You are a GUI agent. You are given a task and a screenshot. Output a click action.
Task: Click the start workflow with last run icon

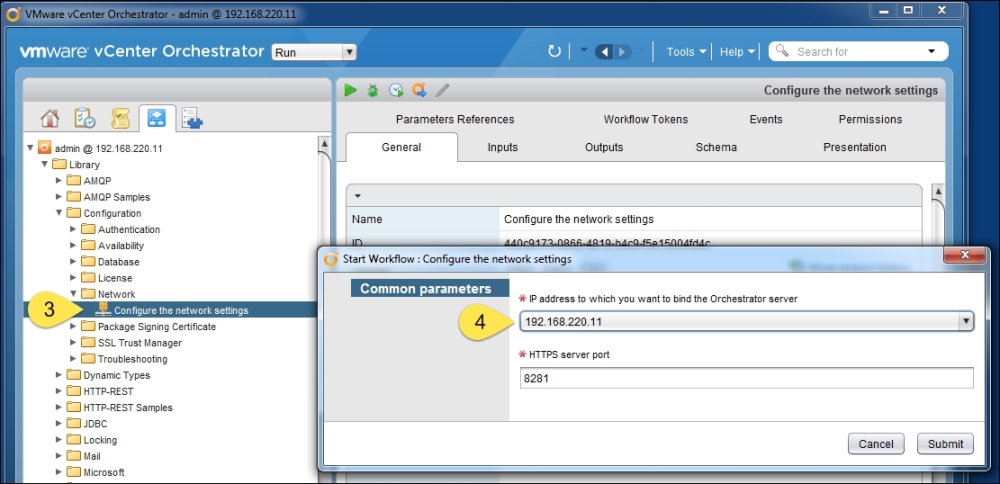click(x=419, y=91)
